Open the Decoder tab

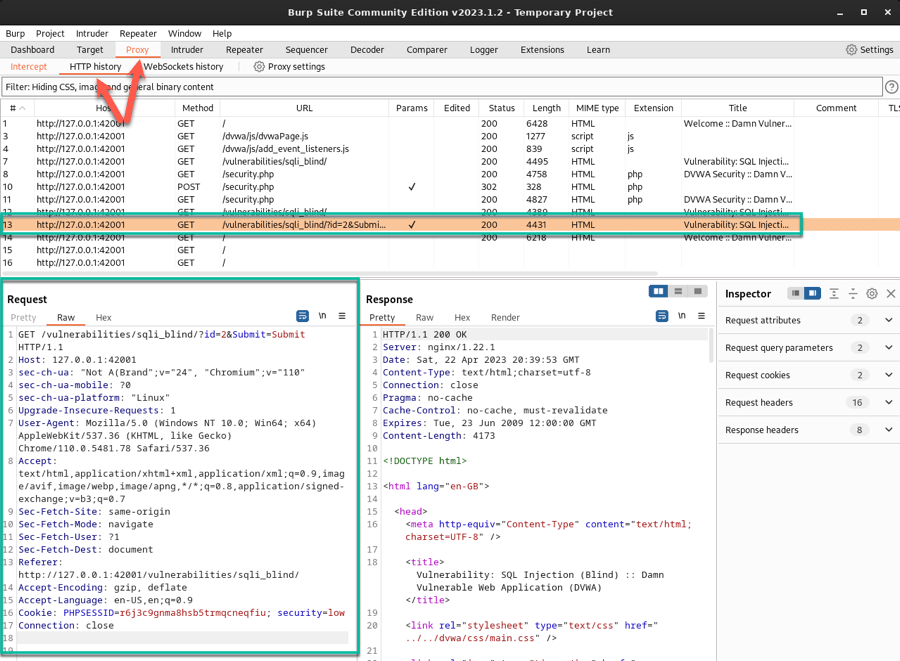click(367, 50)
